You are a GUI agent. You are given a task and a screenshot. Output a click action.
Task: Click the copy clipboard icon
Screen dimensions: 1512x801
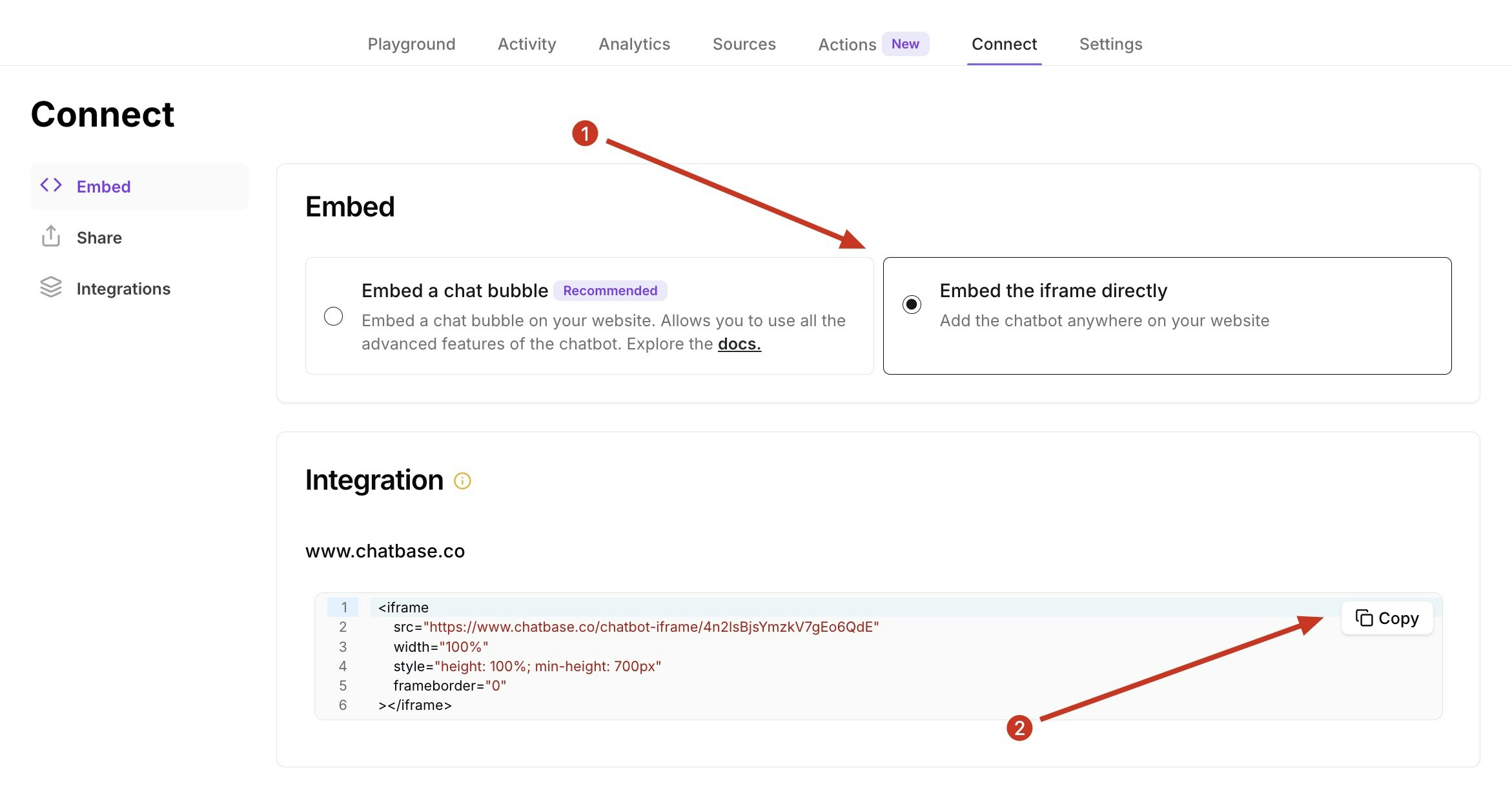click(1364, 618)
